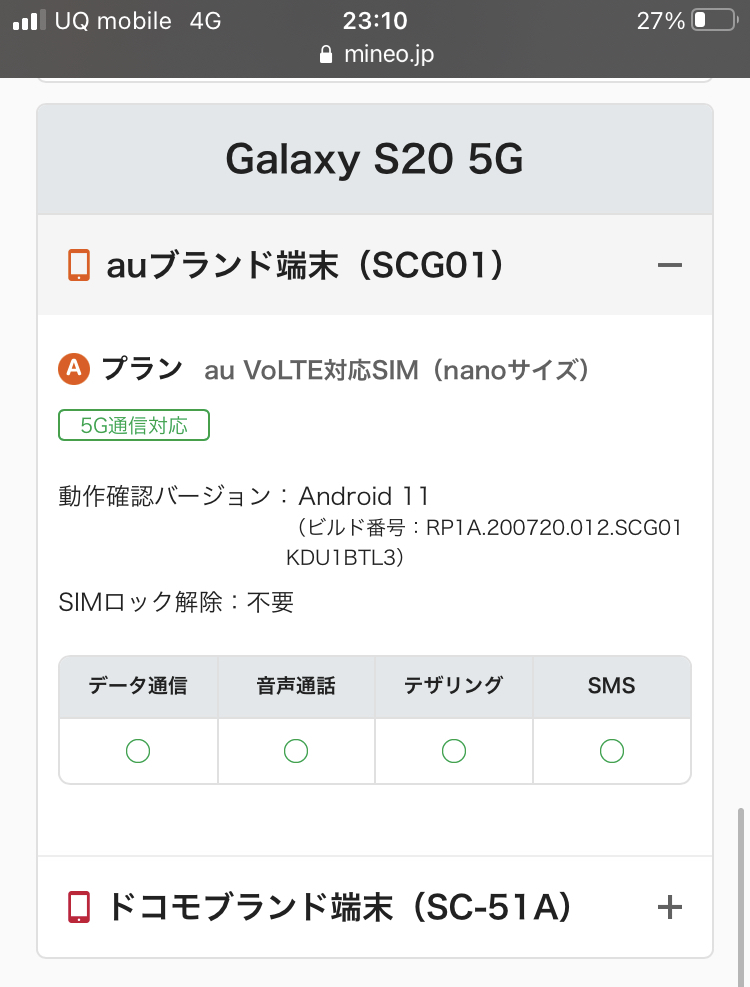Tap the green circle under 音声通話

click(x=296, y=750)
